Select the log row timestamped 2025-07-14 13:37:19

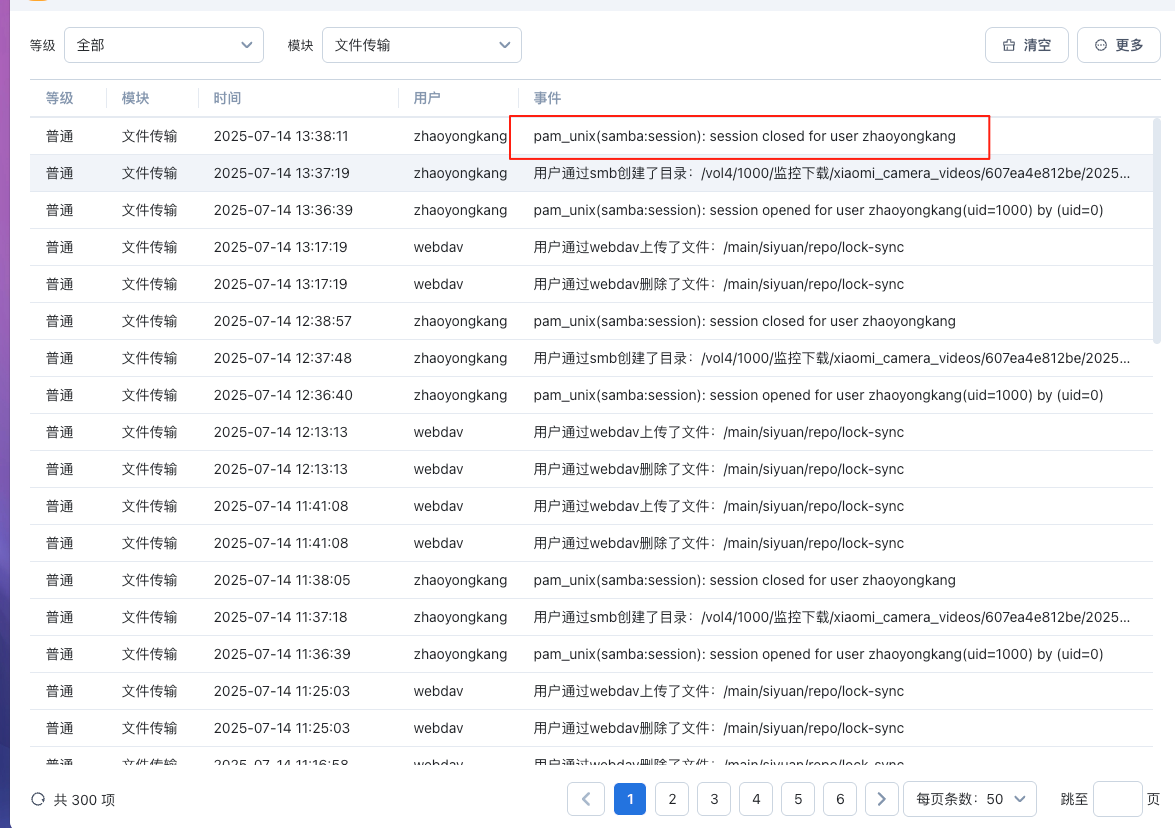click(591, 173)
